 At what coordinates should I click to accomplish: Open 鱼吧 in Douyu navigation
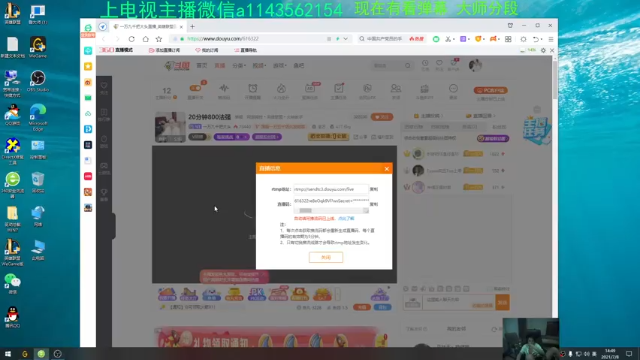(299, 65)
